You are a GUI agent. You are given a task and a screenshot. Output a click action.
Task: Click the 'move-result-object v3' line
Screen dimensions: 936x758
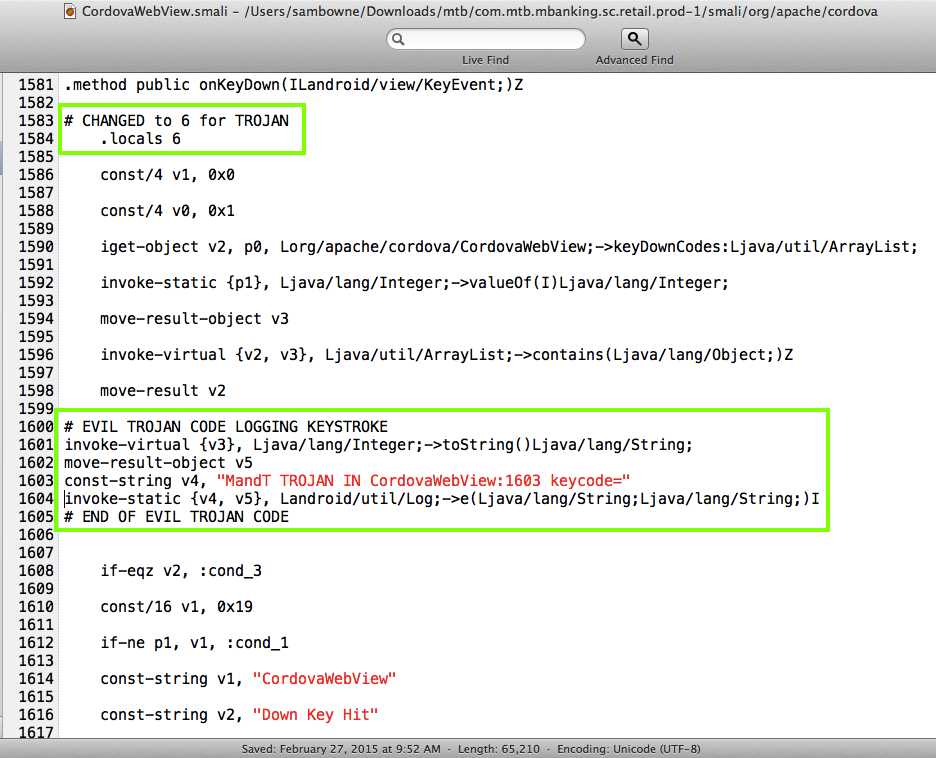(x=194, y=319)
